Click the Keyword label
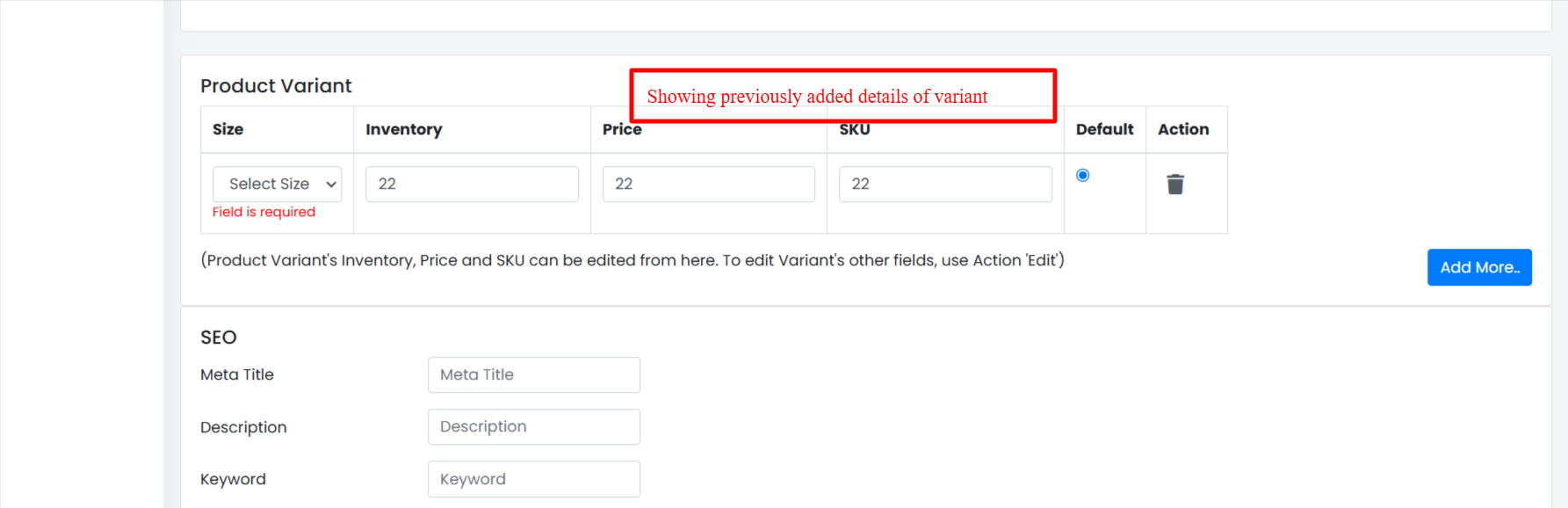The image size is (1568, 508). 233,479
